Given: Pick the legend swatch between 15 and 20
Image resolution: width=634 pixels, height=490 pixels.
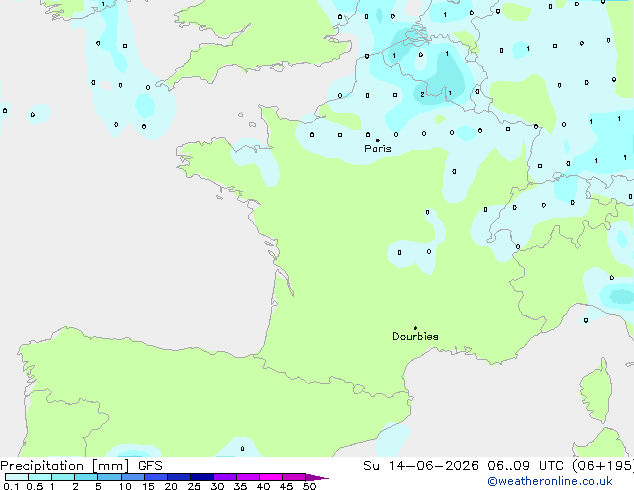Looking at the screenshot, I should pos(156,477).
